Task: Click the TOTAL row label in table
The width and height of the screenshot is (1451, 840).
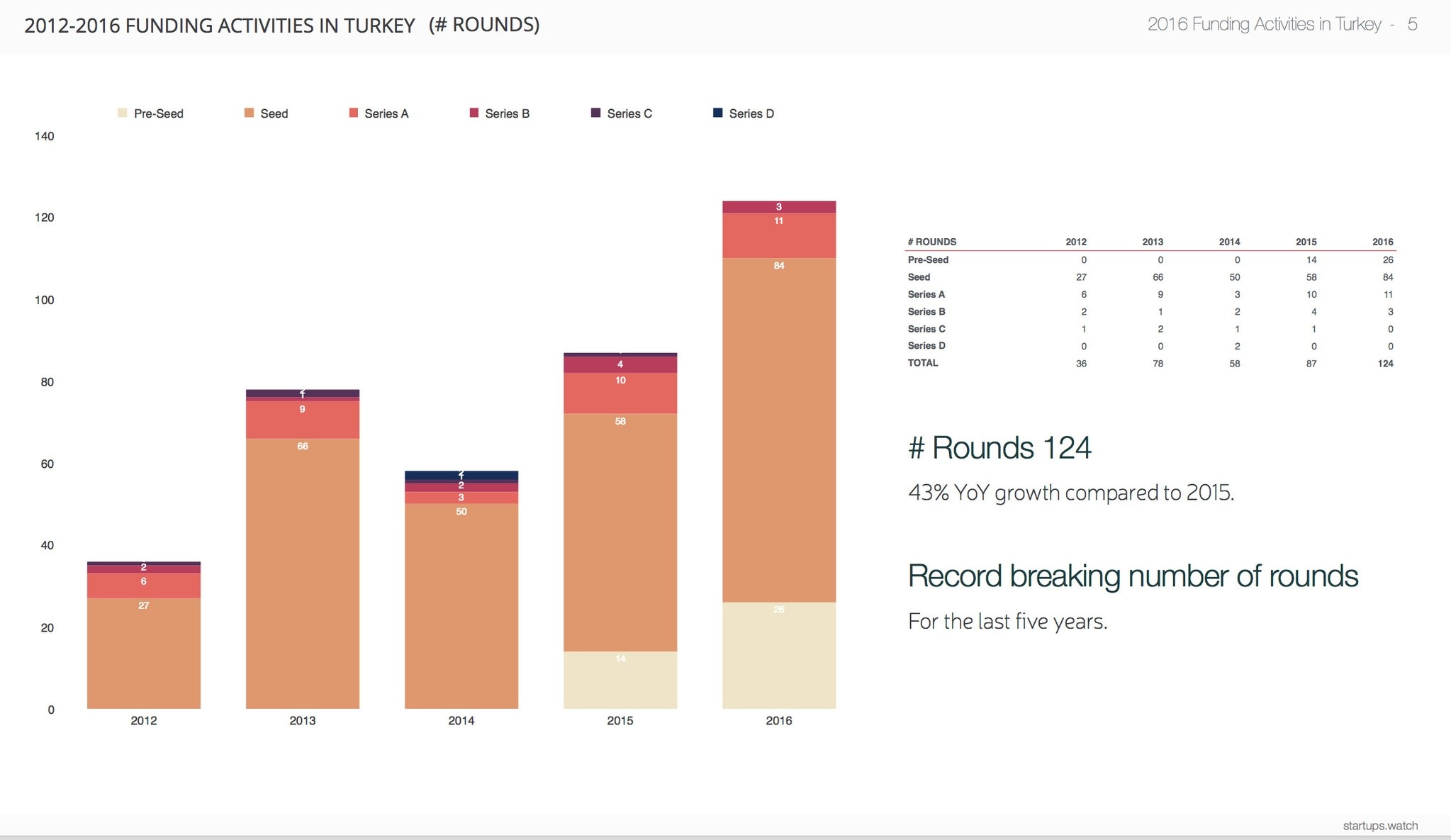Action: (x=923, y=363)
